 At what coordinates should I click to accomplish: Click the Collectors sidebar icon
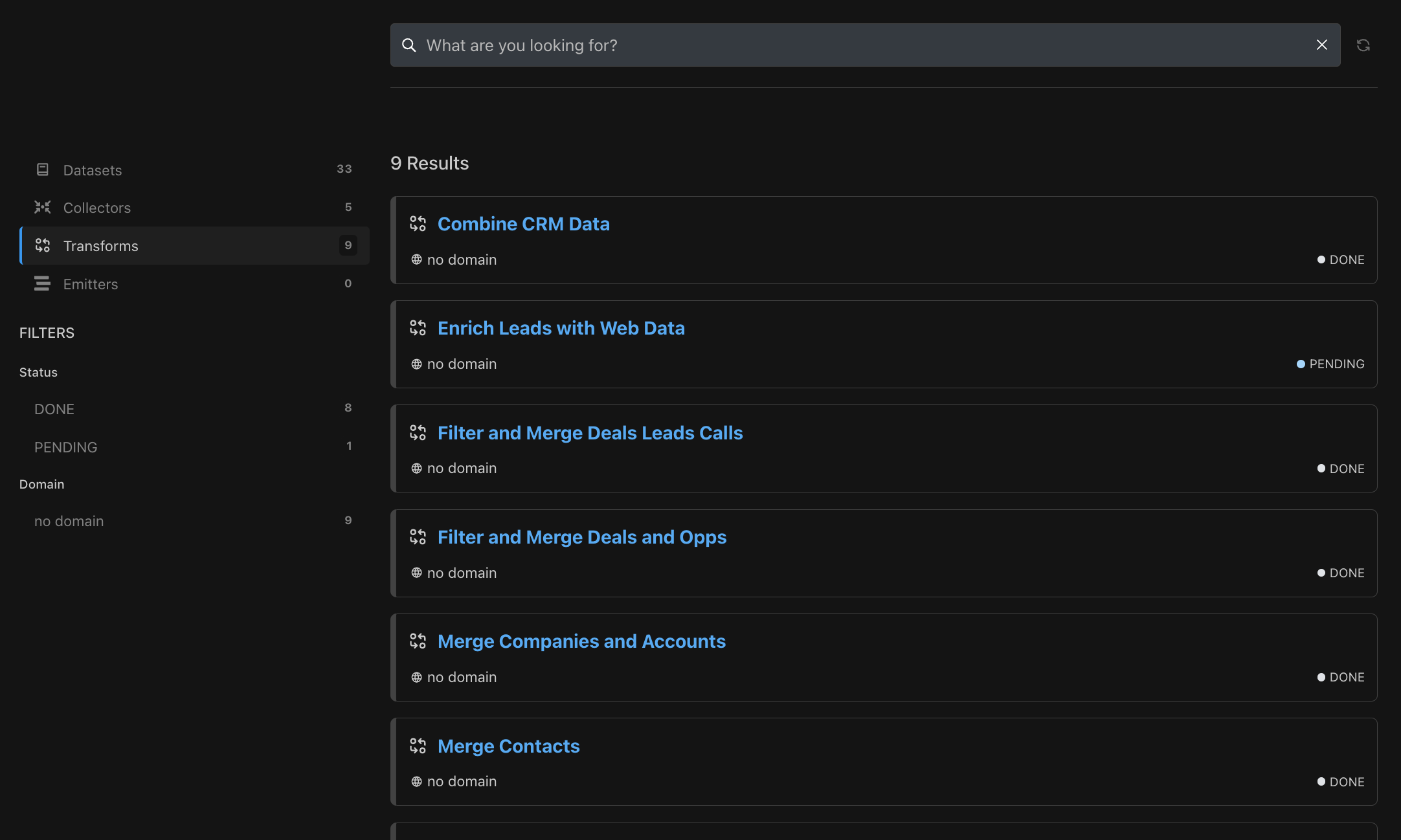point(43,207)
